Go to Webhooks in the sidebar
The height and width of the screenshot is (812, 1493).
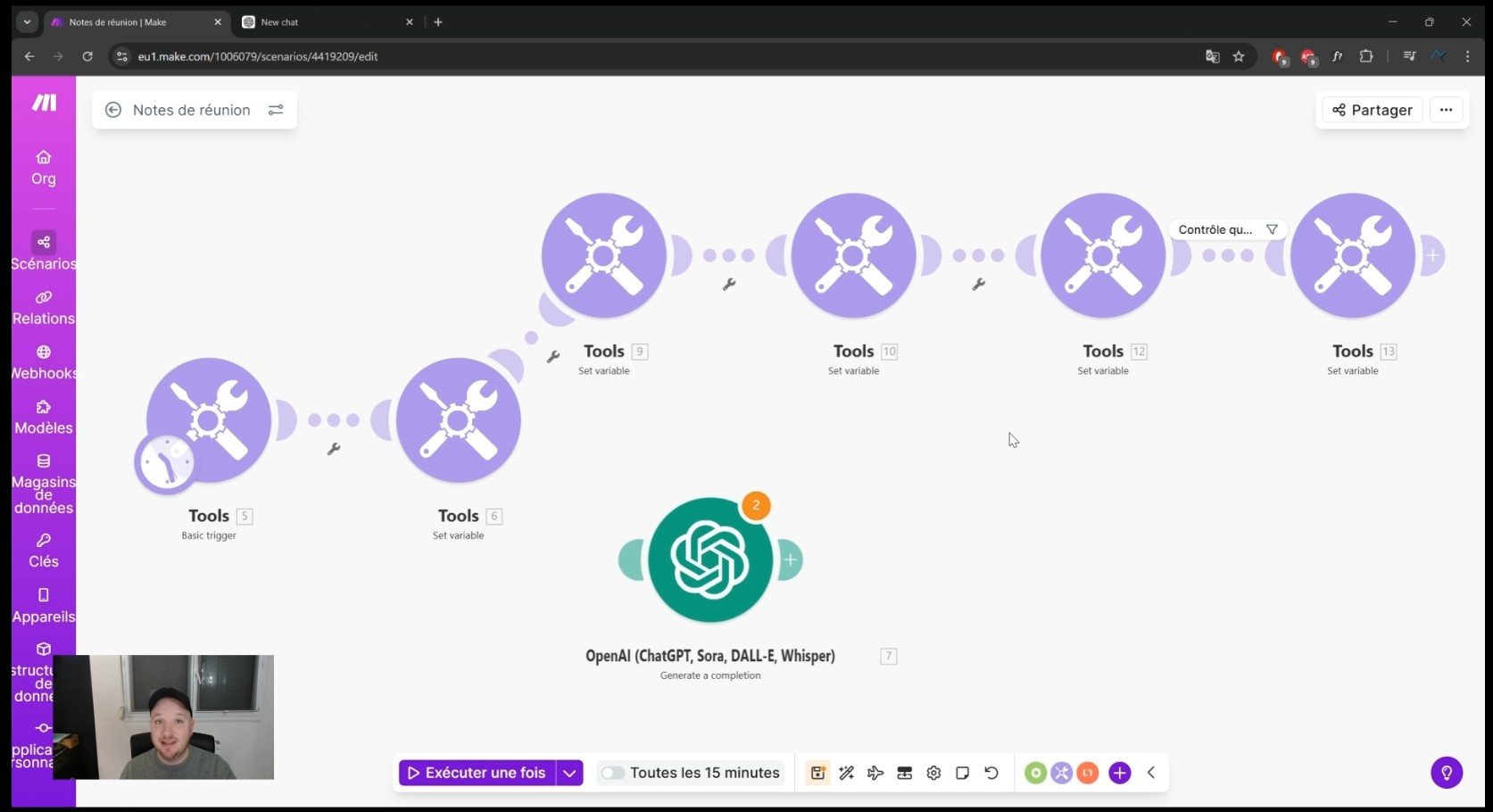click(x=43, y=361)
